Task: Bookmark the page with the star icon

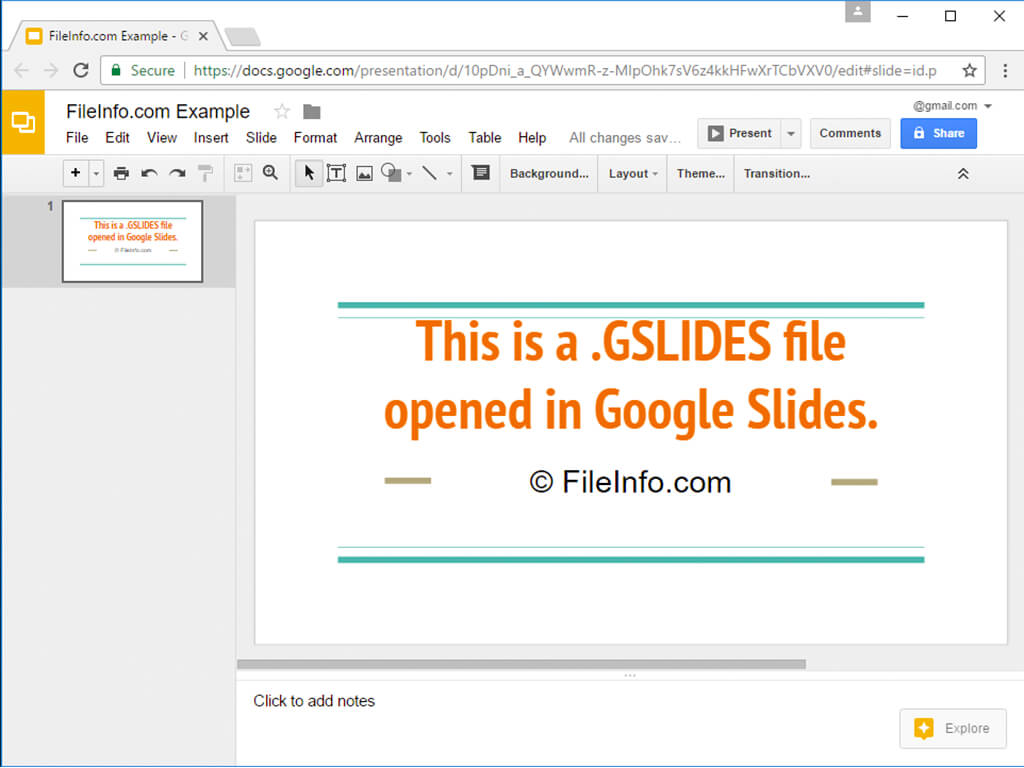Action: point(969,70)
